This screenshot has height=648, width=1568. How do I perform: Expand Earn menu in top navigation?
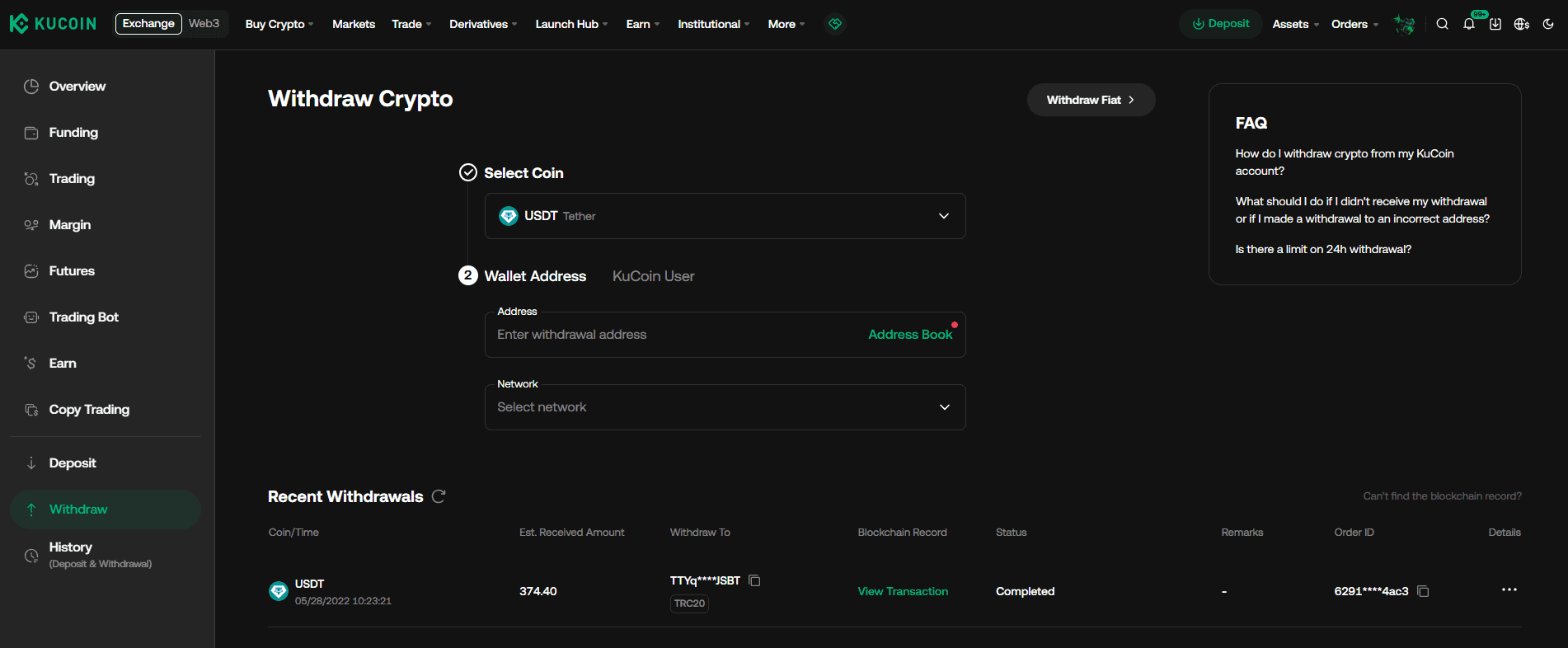click(643, 24)
